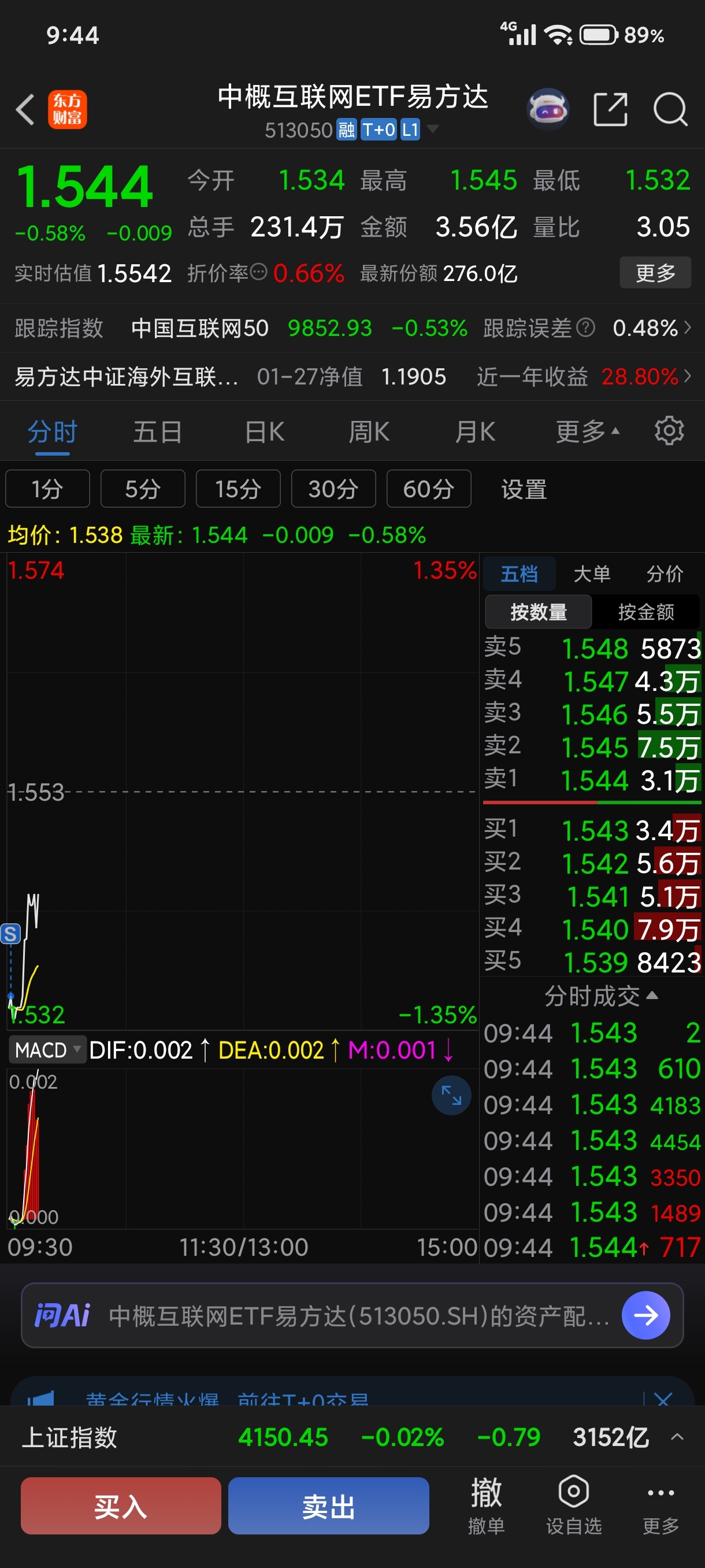Open 近一年收益 28.80% detail chevron
705x1568 pixels.
pyautogui.click(x=687, y=376)
